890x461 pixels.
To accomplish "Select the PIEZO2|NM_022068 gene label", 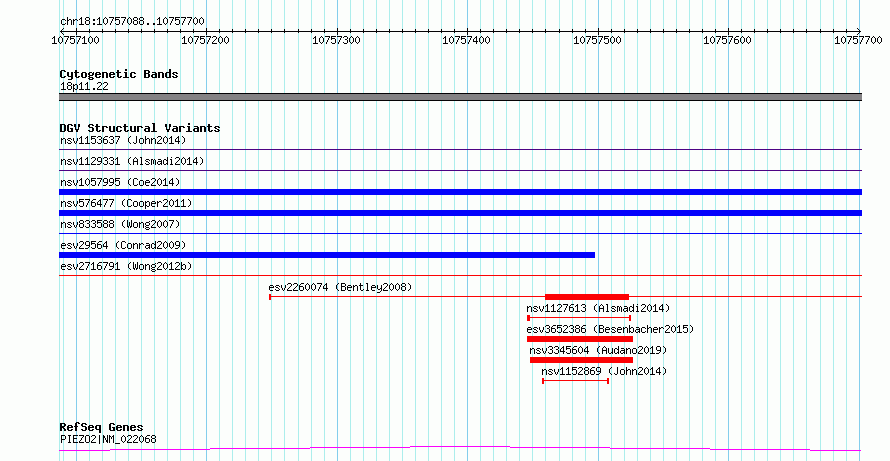I will point(108,439).
